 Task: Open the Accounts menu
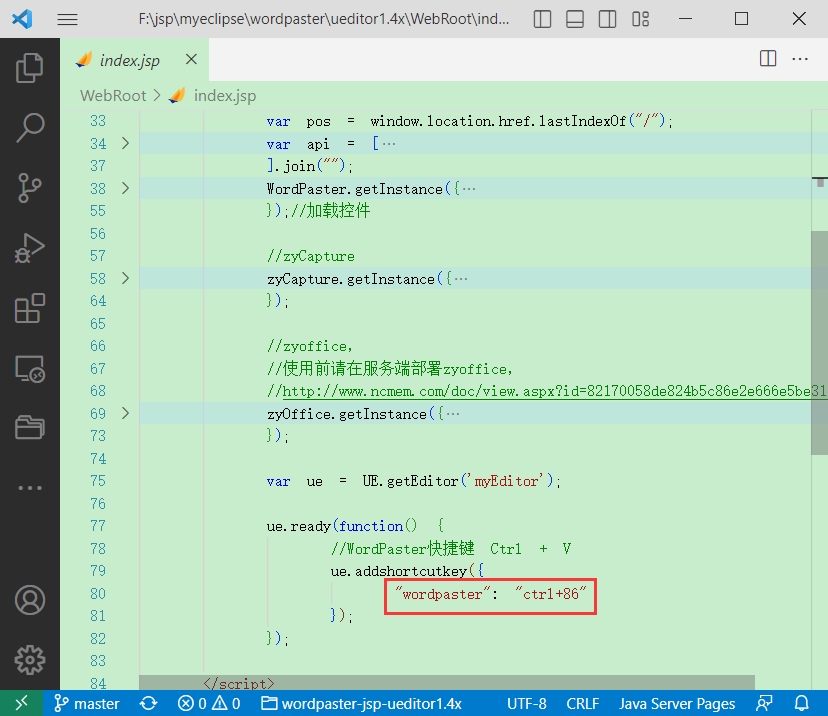click(30, 600)
